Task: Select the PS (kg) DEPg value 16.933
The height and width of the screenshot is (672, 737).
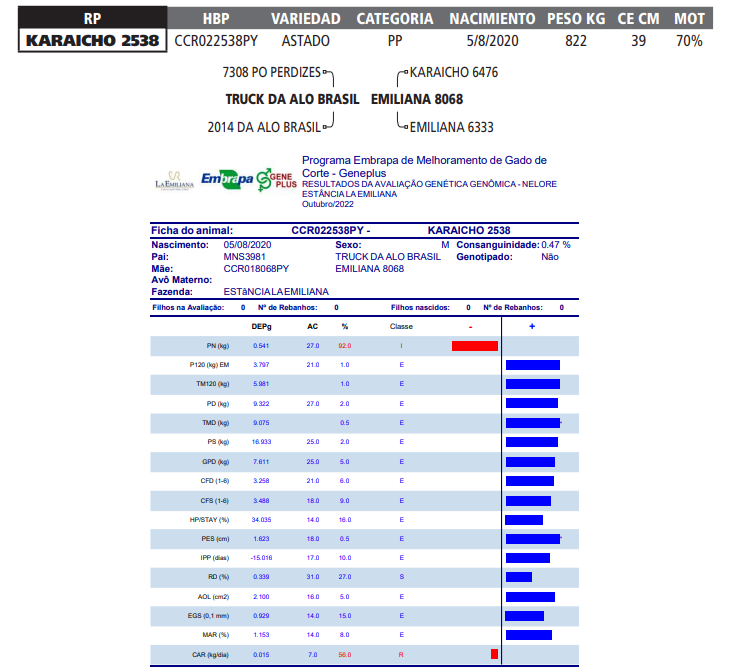Action: 261,442
